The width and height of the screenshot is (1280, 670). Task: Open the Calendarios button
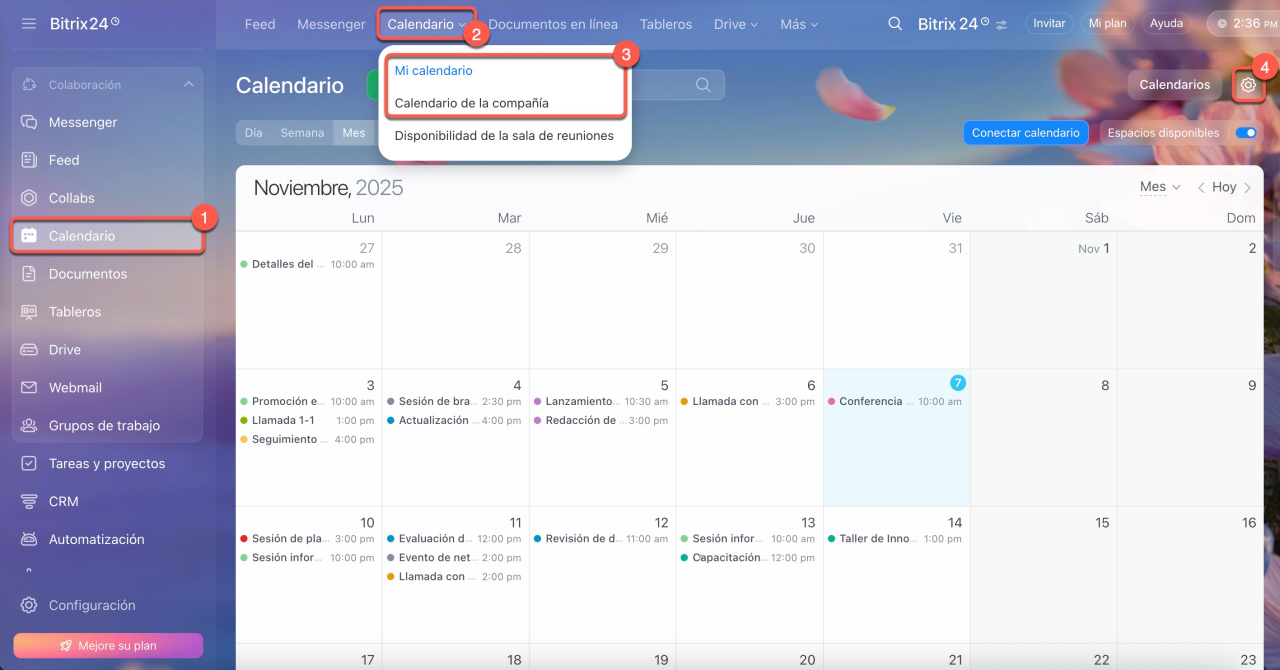click(x=1174, y=85)
